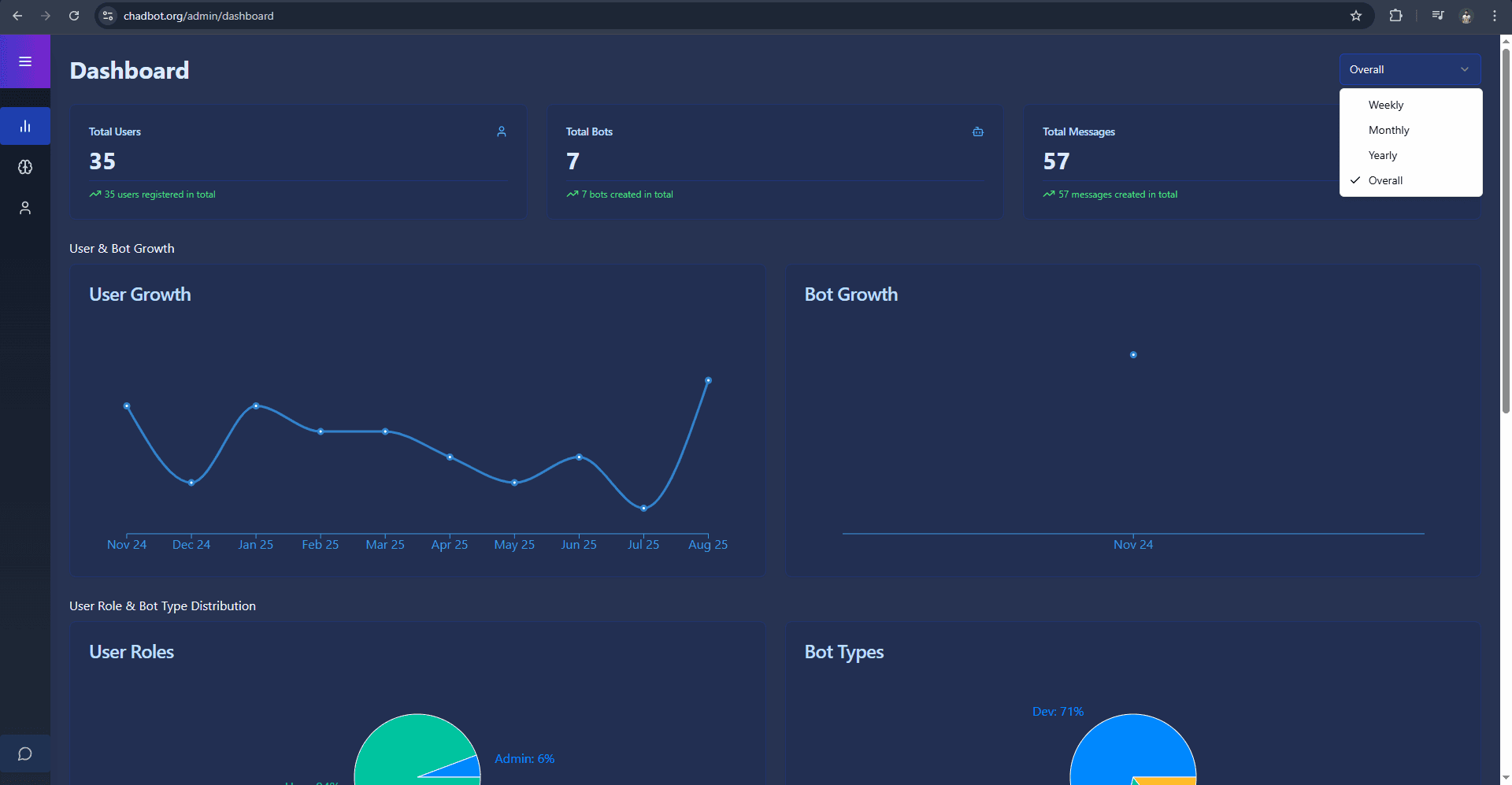Click the Aug 25 data point on User Growth
The width and height of the screenshot is (1512, 785).
click(x=708, y=380)
